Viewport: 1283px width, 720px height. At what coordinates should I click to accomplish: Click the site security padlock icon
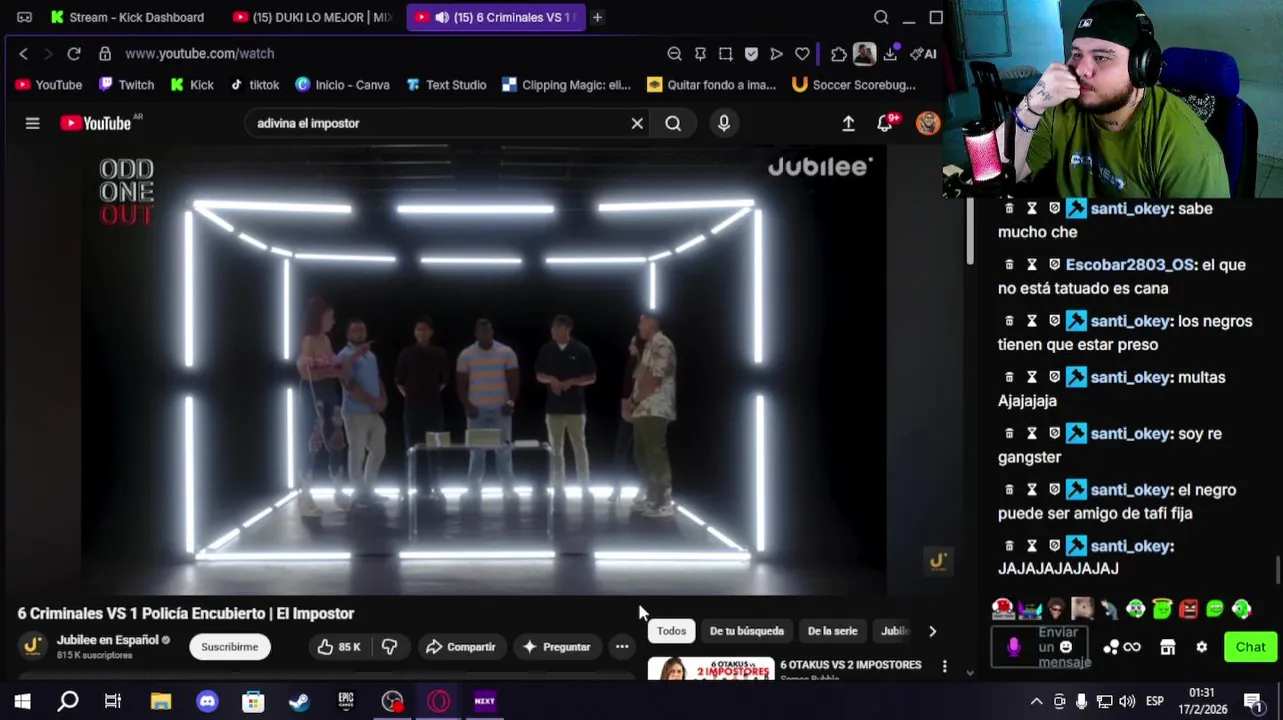(x=105, y=54)
